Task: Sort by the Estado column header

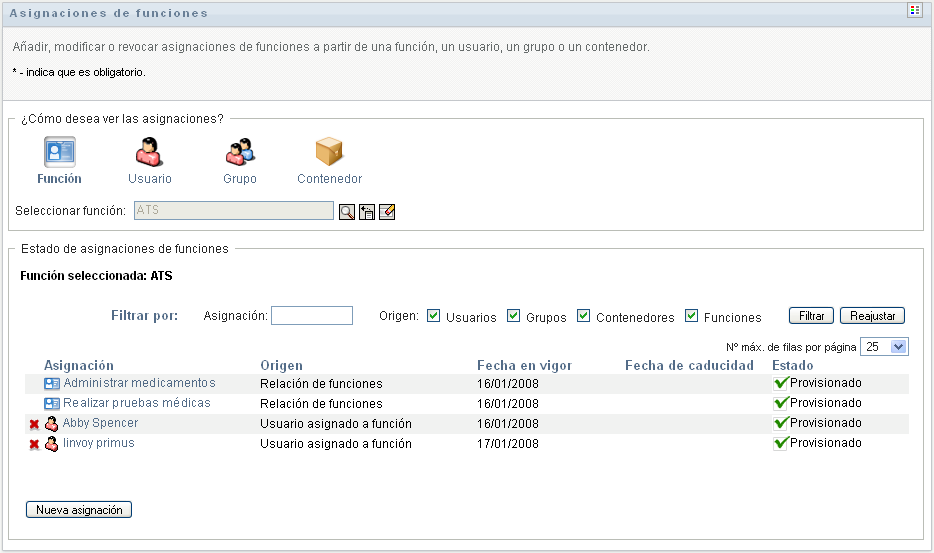Action: point(792,365)
